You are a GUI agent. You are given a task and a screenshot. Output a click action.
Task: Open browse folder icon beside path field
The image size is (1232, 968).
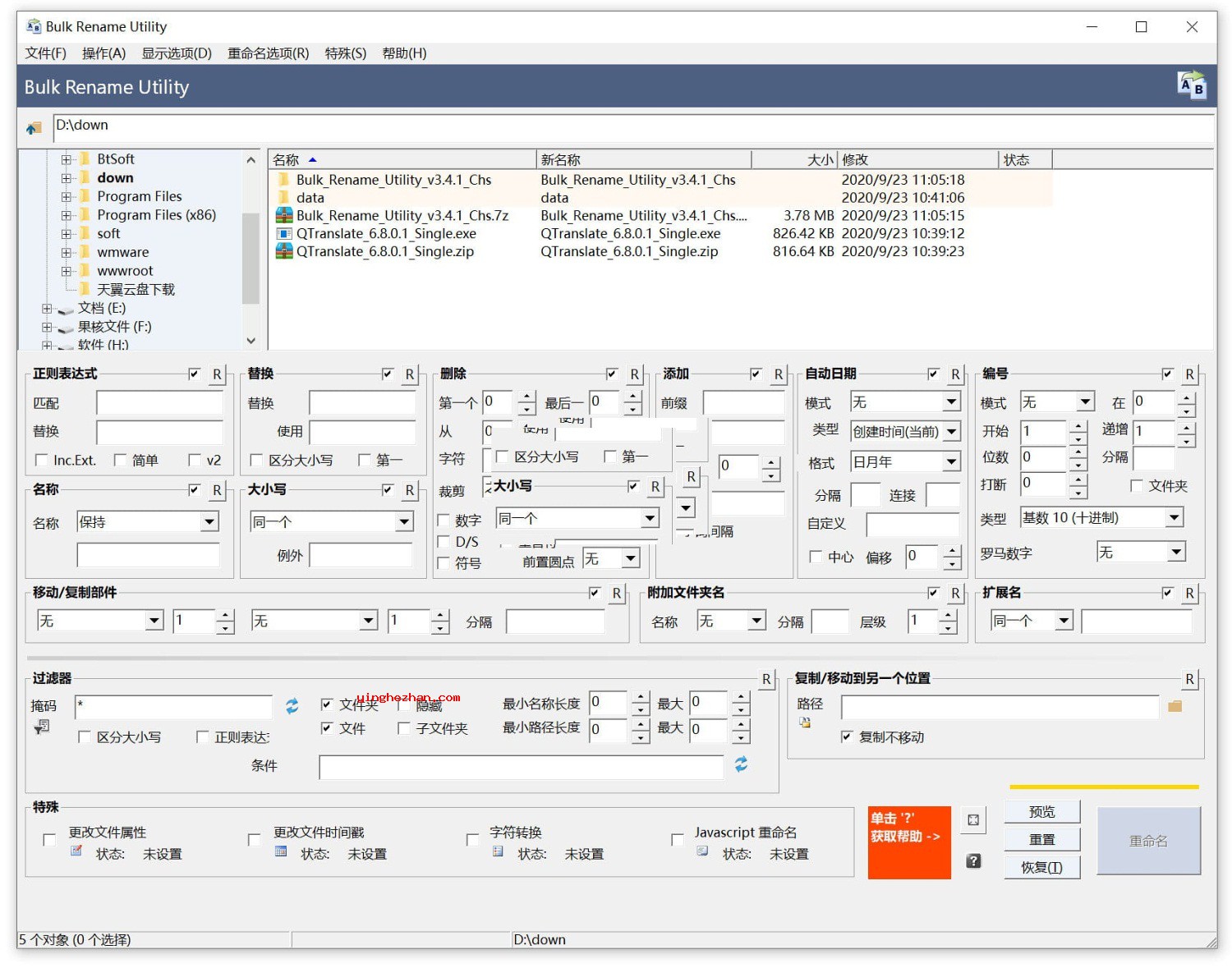click(1175, 706)
